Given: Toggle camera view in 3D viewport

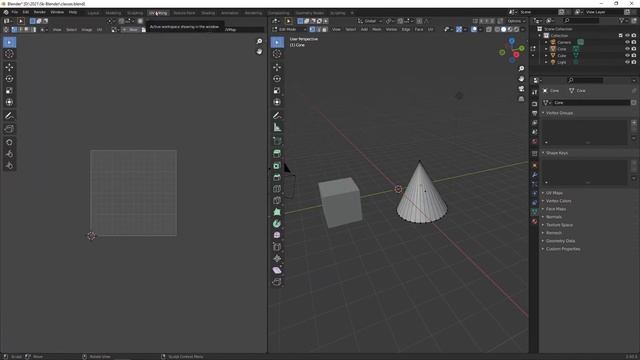Looking at the screenshot, I should click(x=521, y=89).
